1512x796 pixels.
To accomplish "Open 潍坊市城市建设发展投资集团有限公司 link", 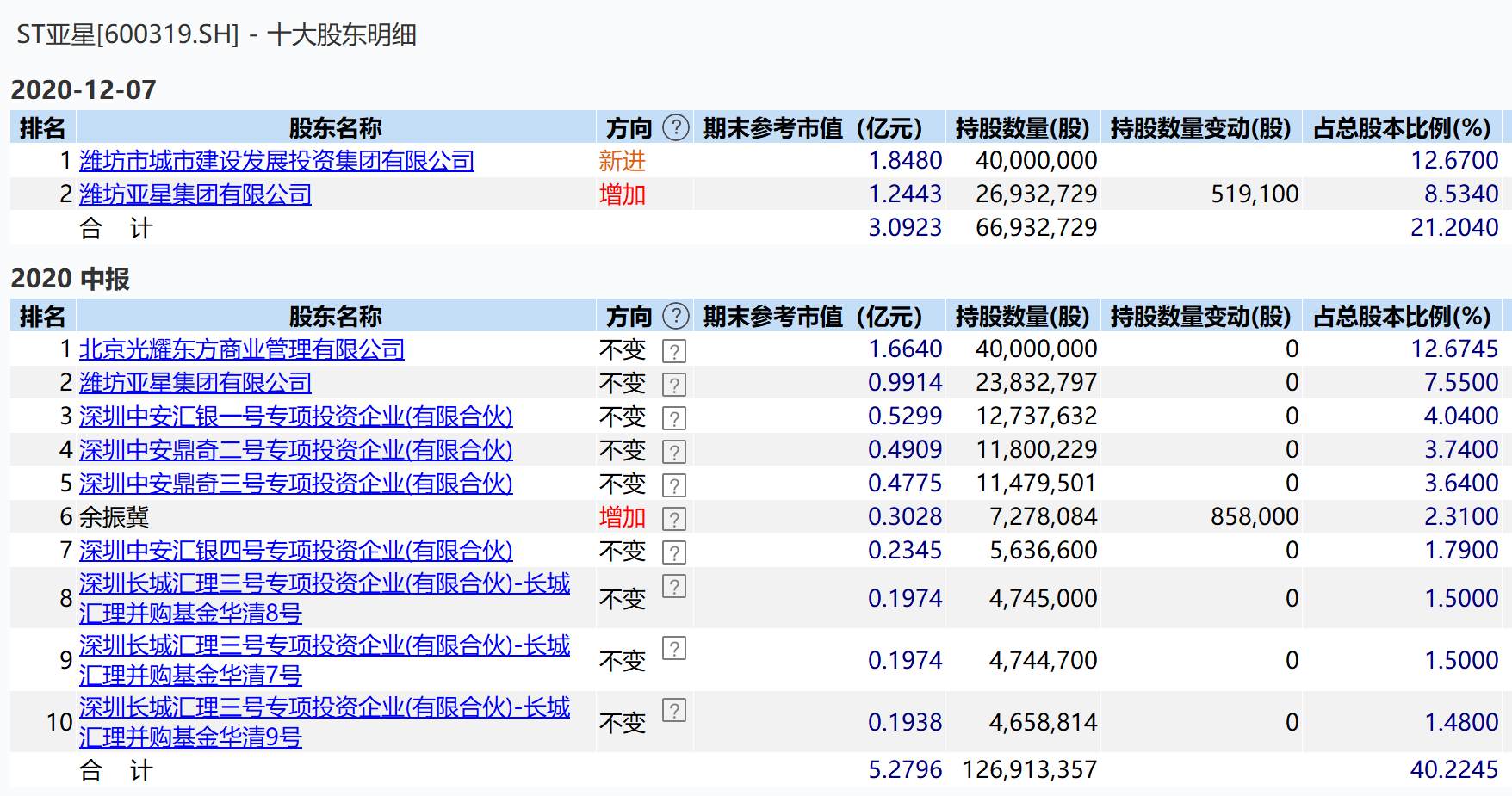I will click(276, 161).
